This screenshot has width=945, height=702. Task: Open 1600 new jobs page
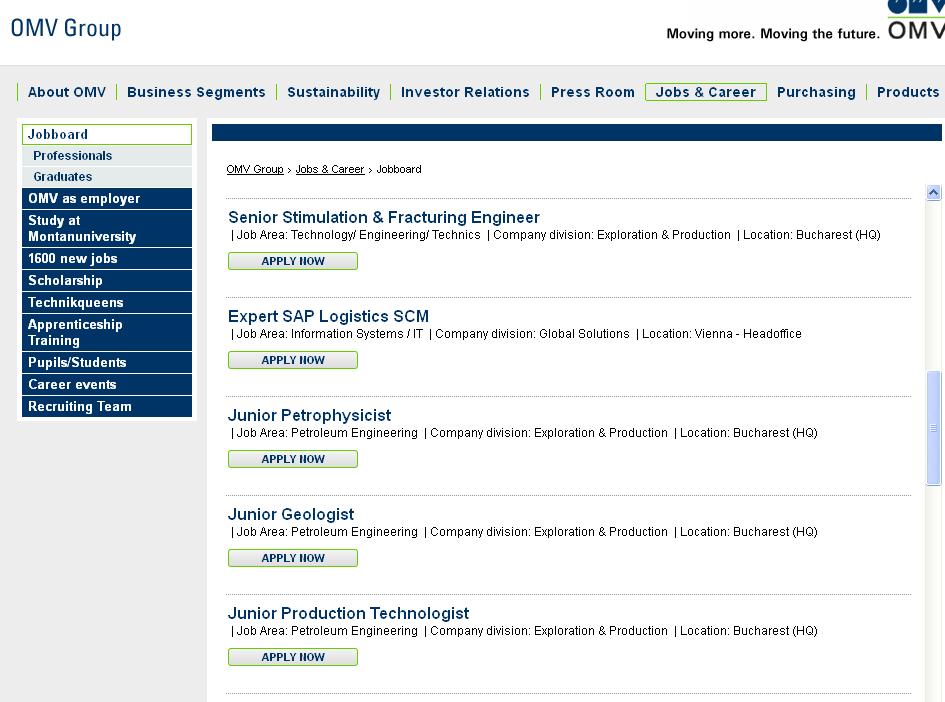pos(107,259)
